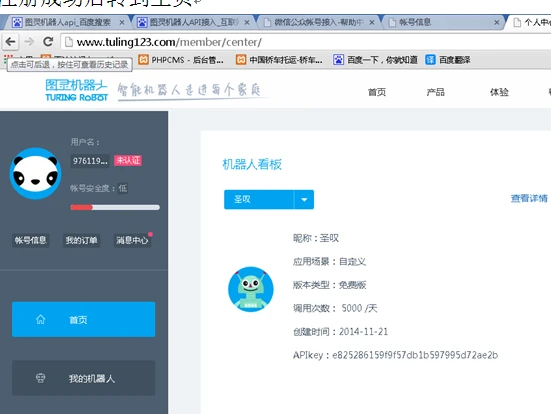
Task: Close the 图灵机器人API接入 tab
Action: coord(247,22)
